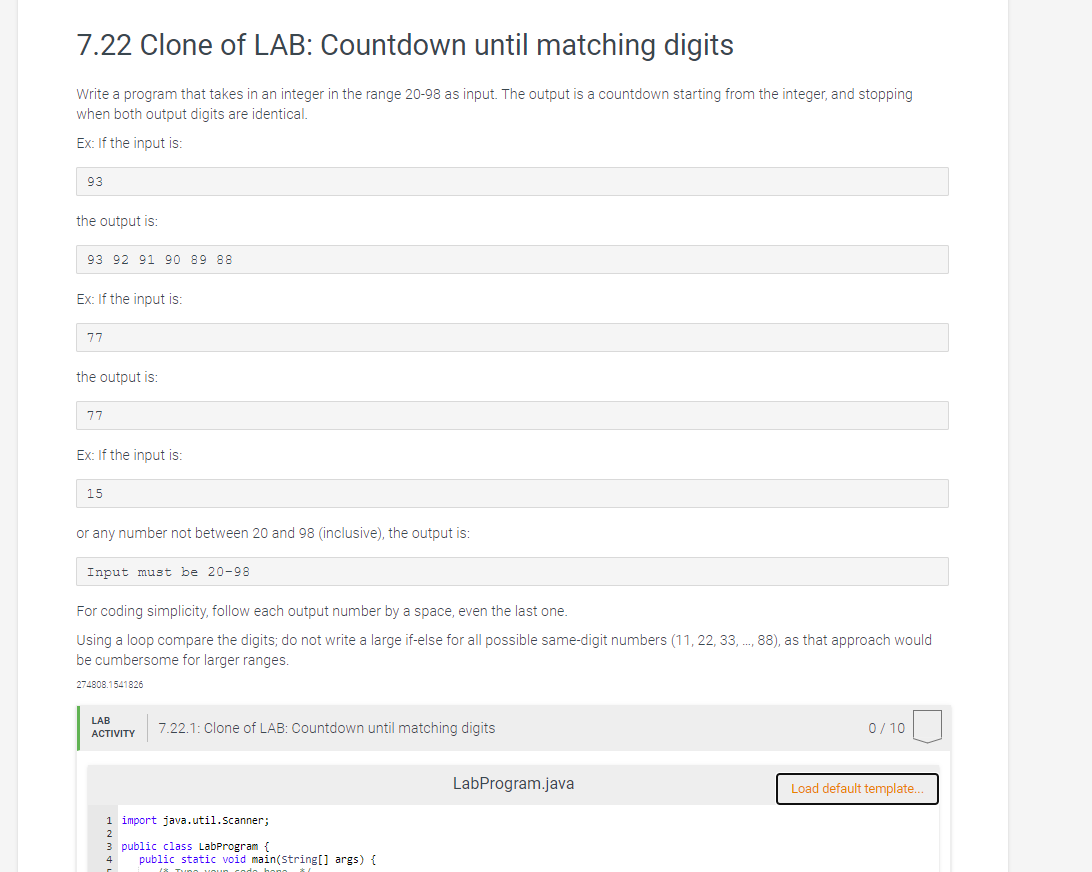
Task: Click the 7.22.1 activity title bar
Action: click(327, 727)
